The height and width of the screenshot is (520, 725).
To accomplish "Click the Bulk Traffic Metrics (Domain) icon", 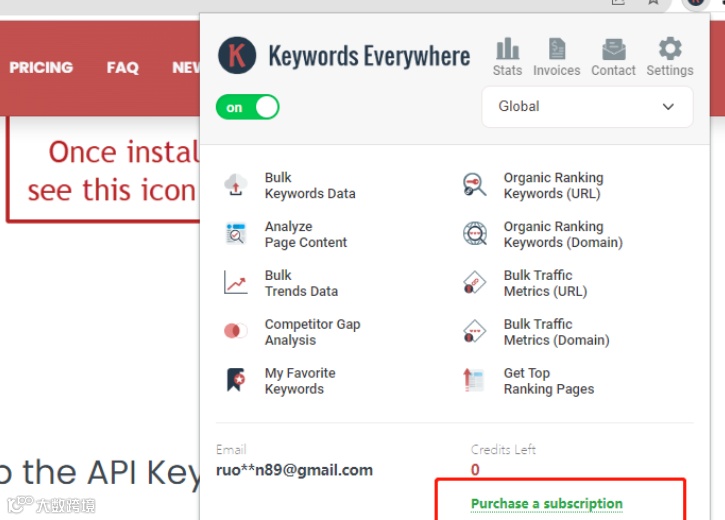I will point(474,331).
